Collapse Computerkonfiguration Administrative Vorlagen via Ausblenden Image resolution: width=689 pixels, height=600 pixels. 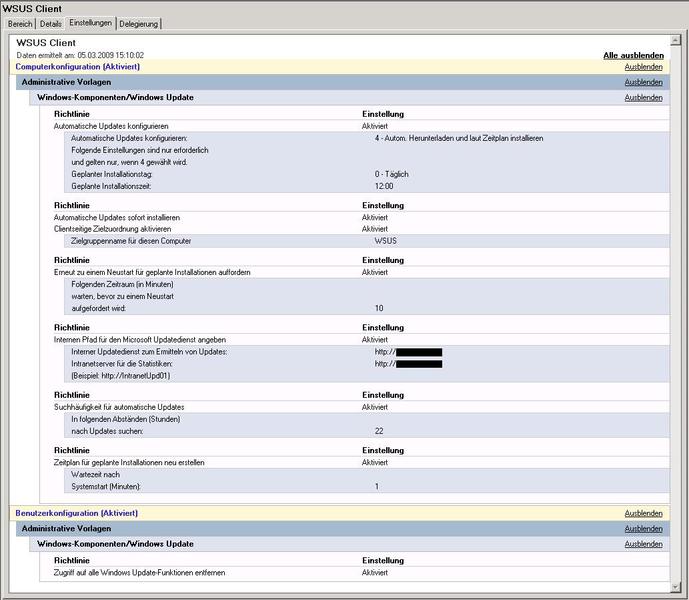[643, 82]
